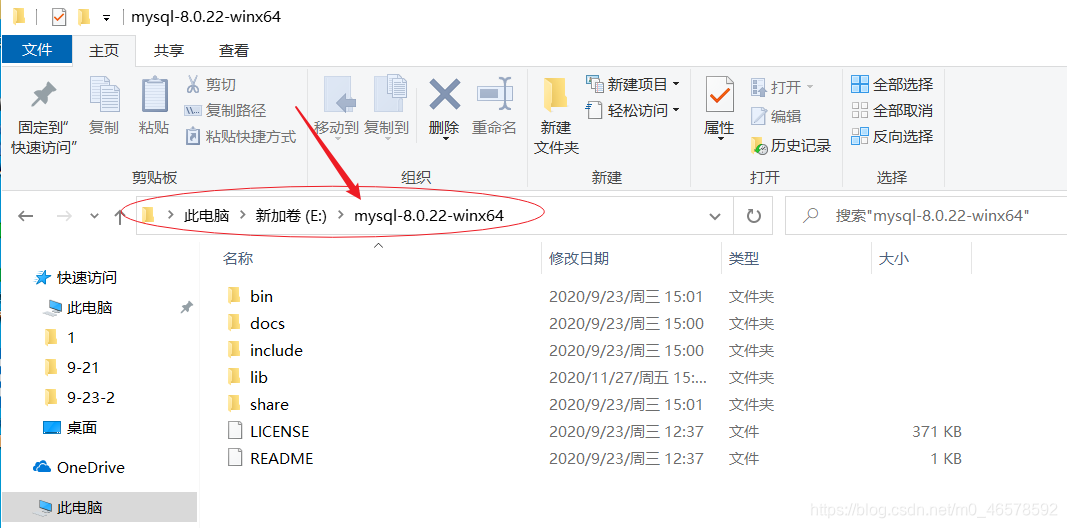Image resolution: width=1067 pixels, height=528 pixels.
Task: Click the Forward navigation arrow
Action: (x=64, y=216)
